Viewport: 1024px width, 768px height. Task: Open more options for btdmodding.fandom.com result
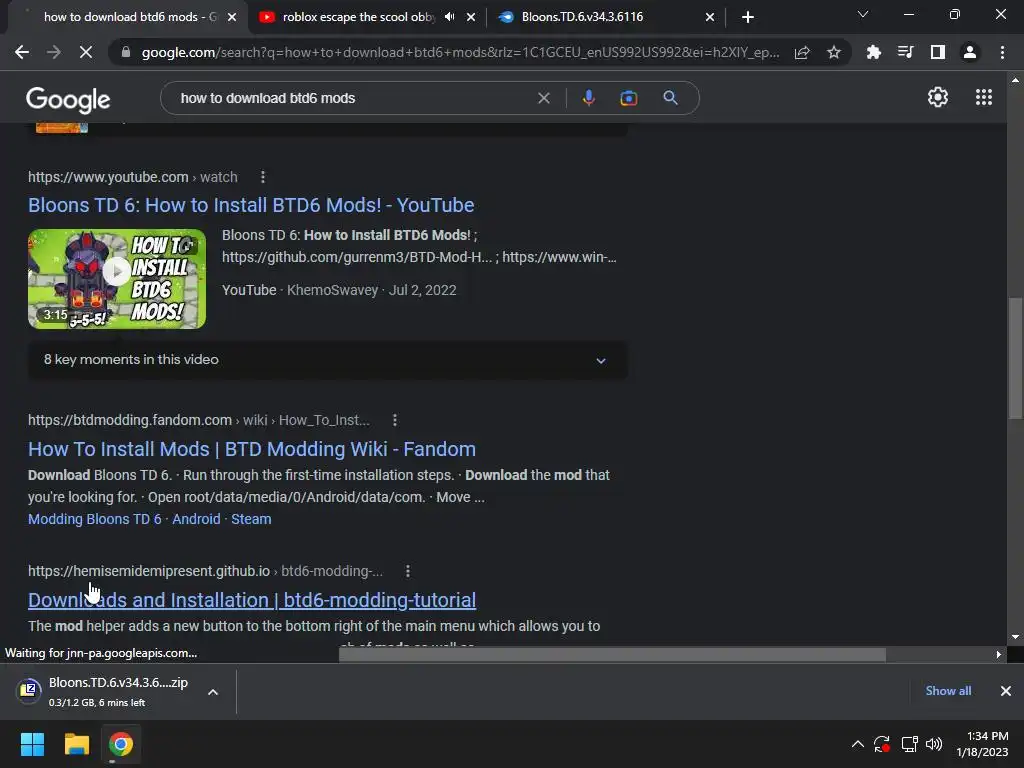[x=394, y=420]
